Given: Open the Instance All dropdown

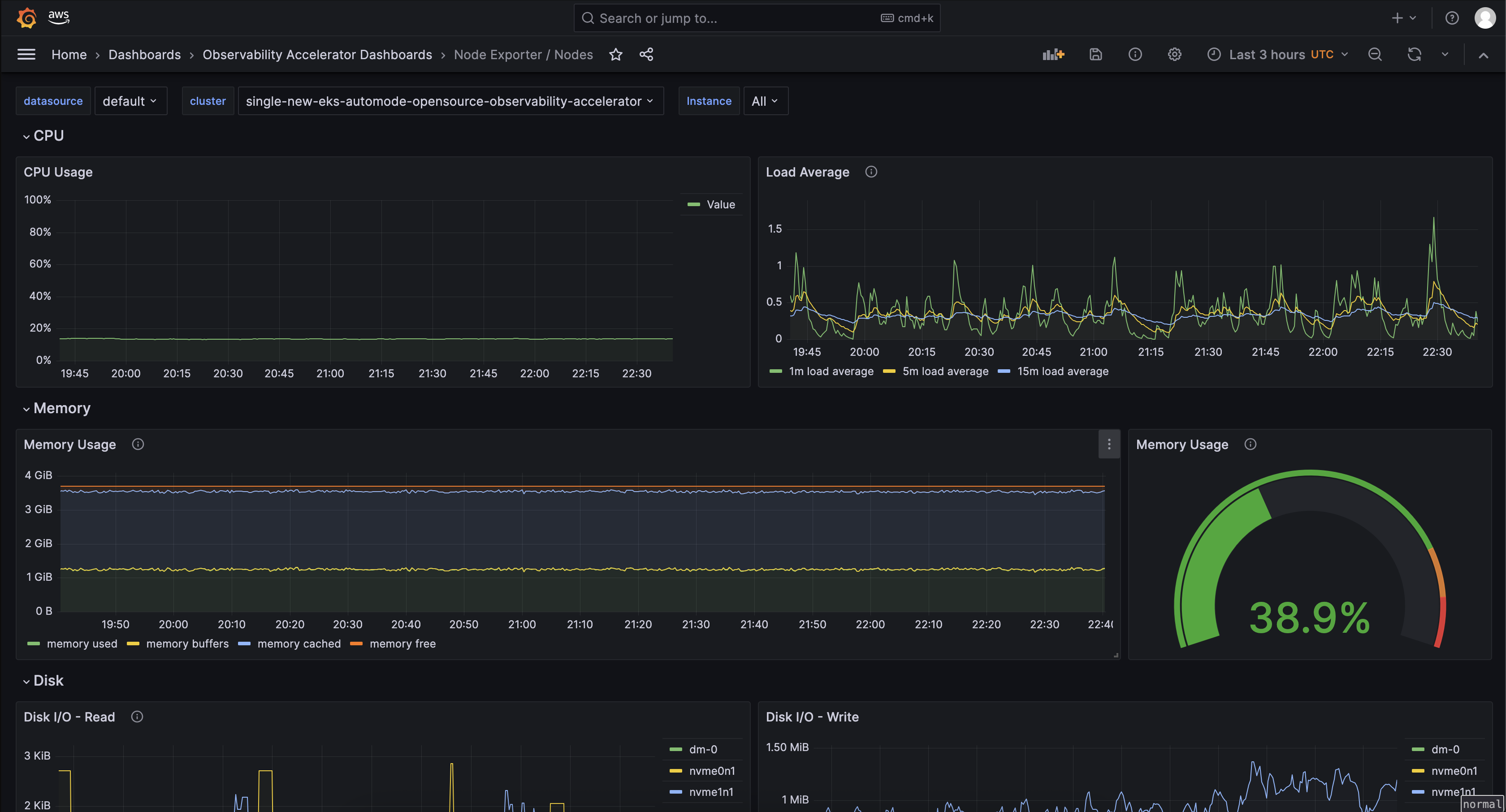Looking at the screenshot, I should coord(765,100).
